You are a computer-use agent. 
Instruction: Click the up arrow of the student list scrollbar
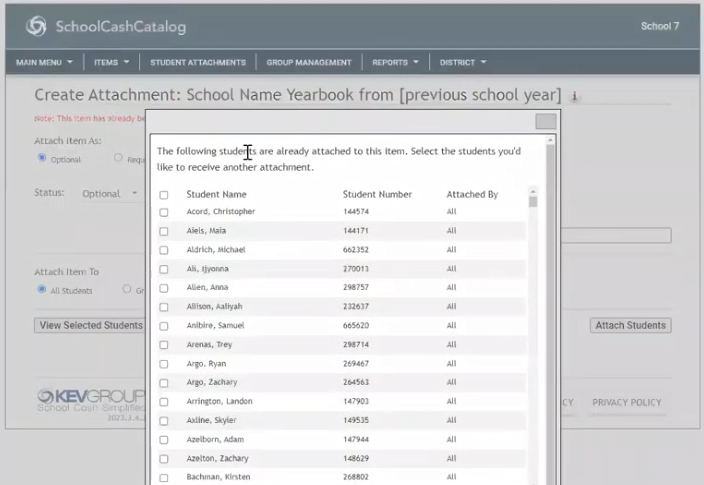[533, 190]
